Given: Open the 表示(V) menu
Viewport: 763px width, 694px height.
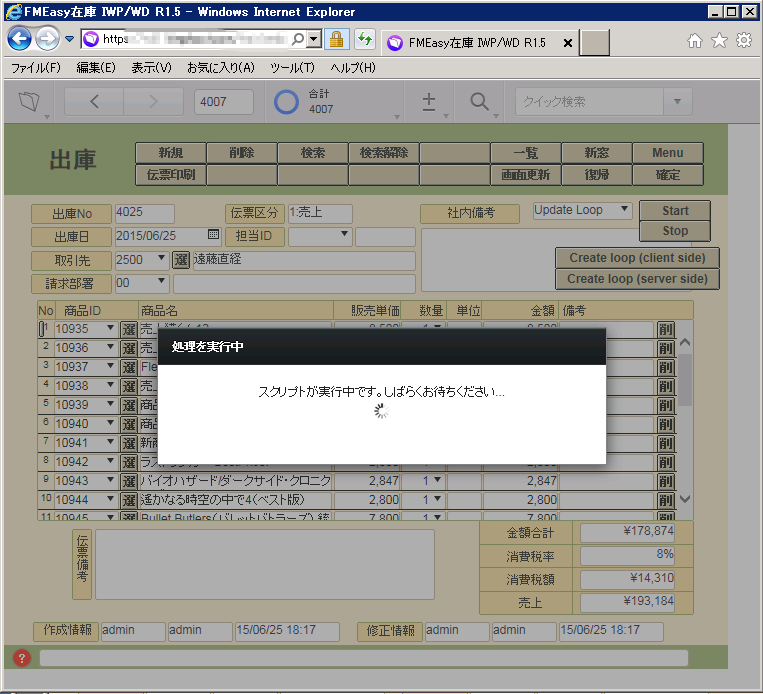Looking at the screenshot, I should [x=151, y=68].
